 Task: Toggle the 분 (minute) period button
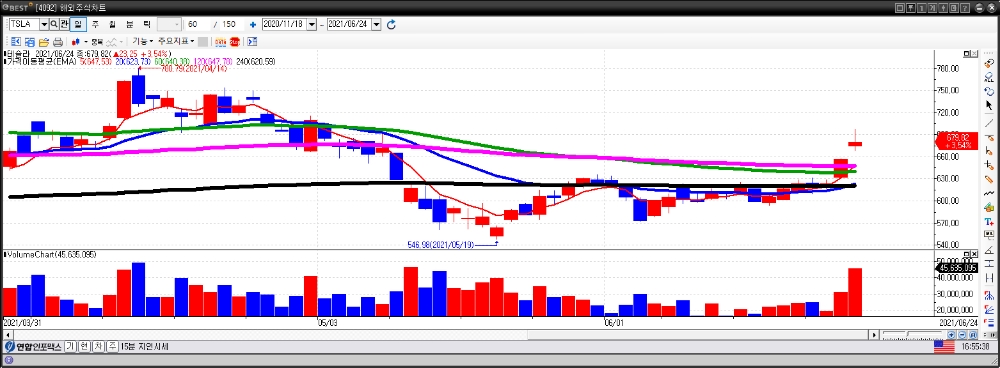click(129, 24)
